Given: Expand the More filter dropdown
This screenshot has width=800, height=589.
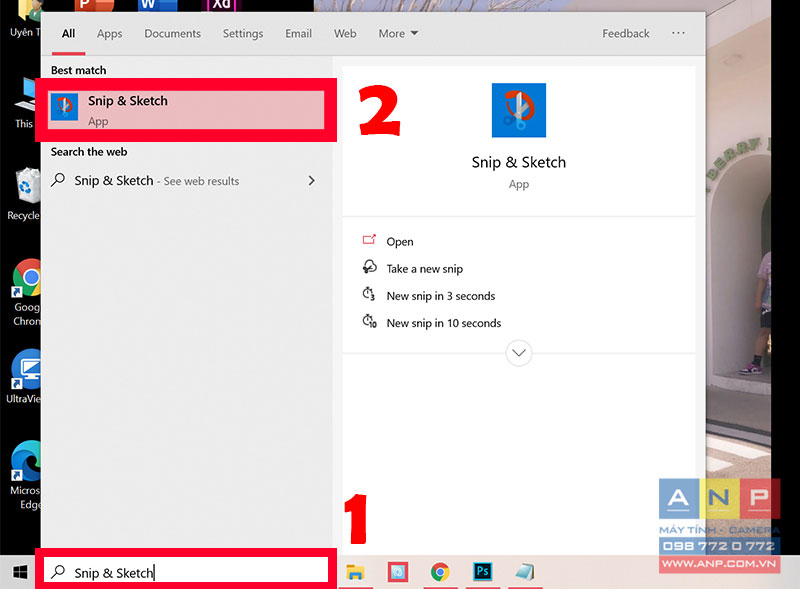Looking at the screenshot, I should [x=398, y=34].
